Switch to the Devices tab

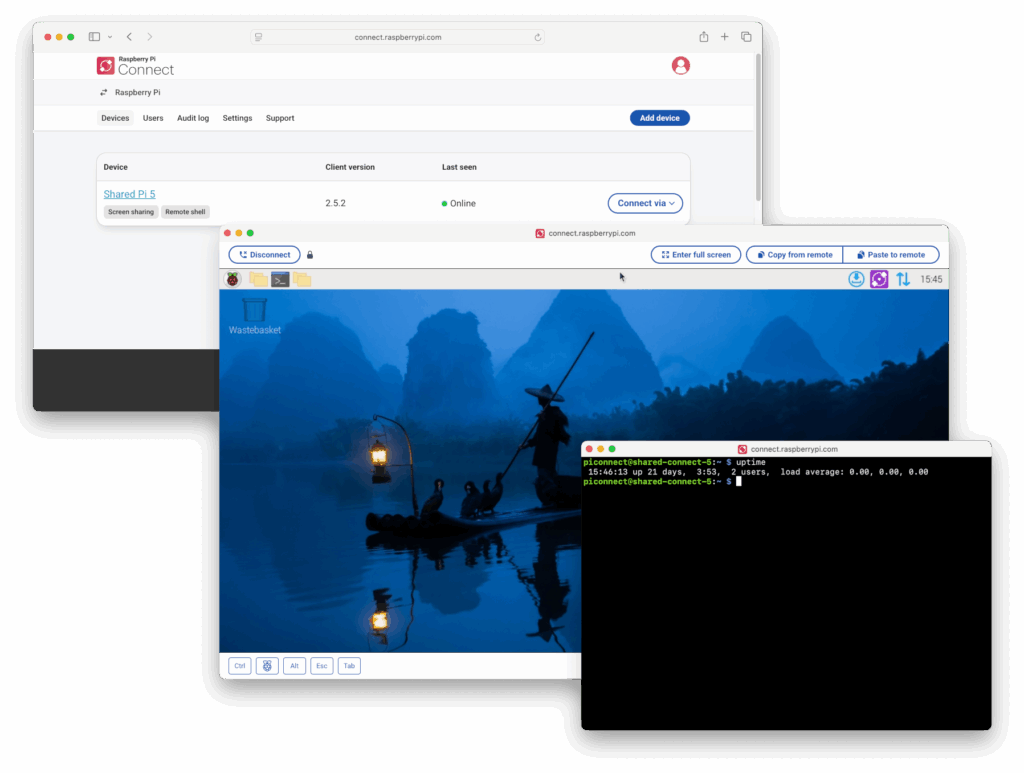click(115, 118)
